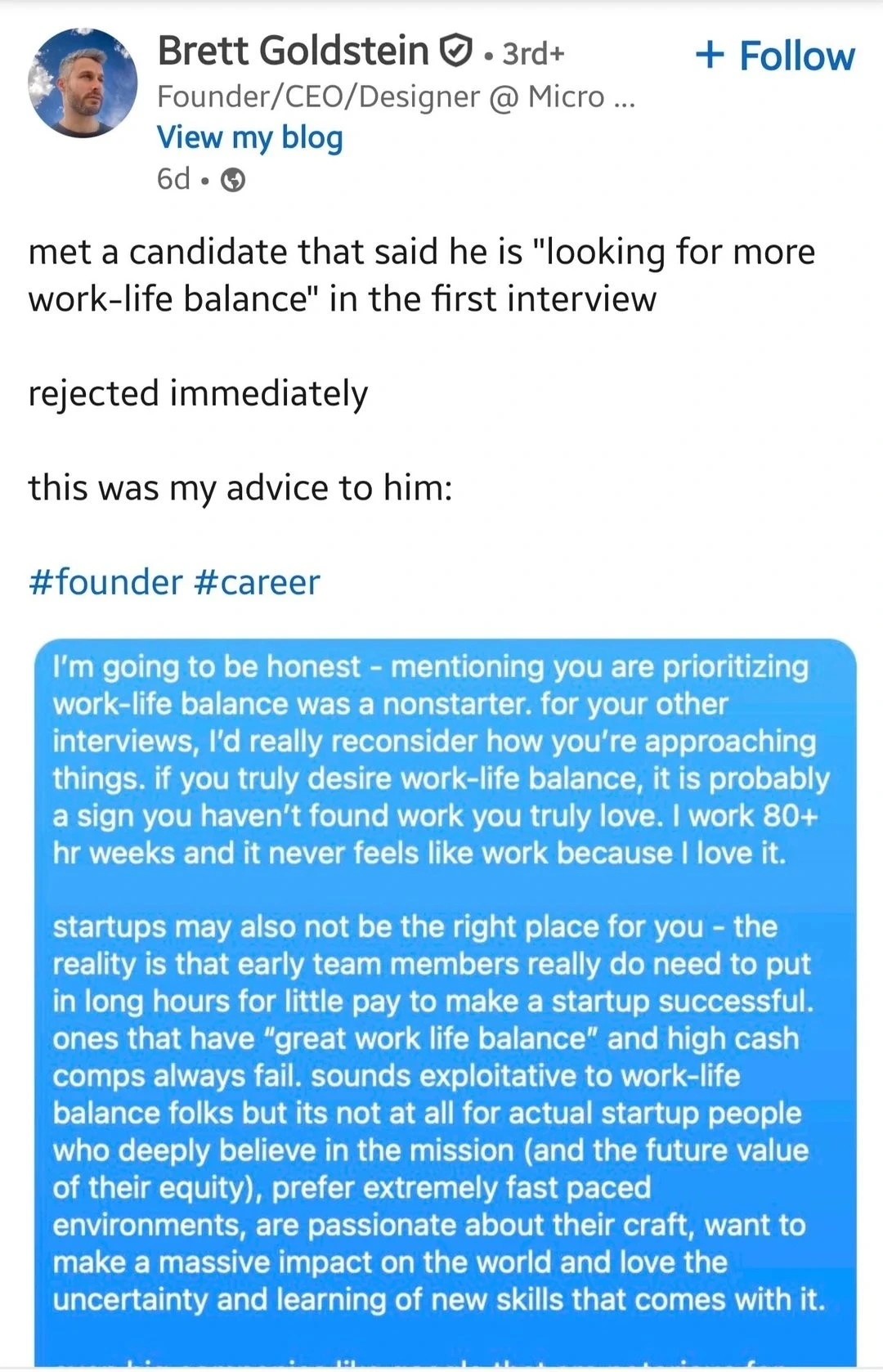Viewport: 883px width, 1372px height.
Task: Open Brett Goldstein's profile photo
Action: (82, 82)
